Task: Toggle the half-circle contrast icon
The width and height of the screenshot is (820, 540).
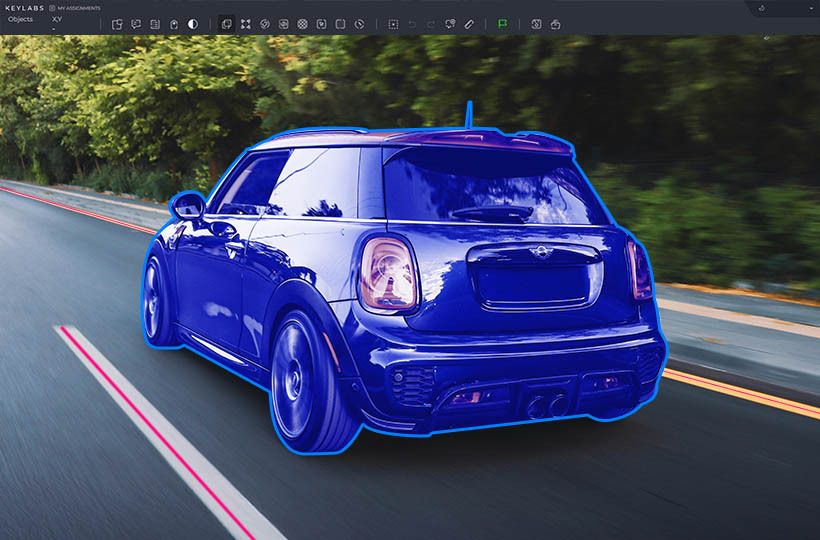Action: [x=192, y=24]
